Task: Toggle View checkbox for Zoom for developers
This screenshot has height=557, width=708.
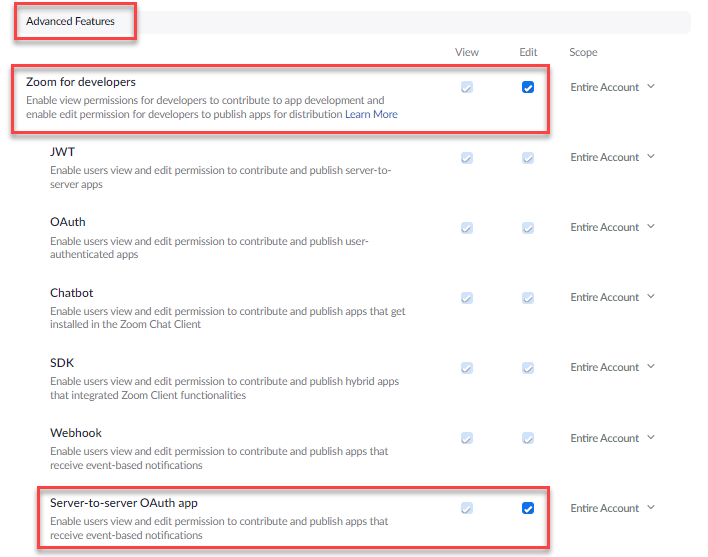Action: point(467,87)
